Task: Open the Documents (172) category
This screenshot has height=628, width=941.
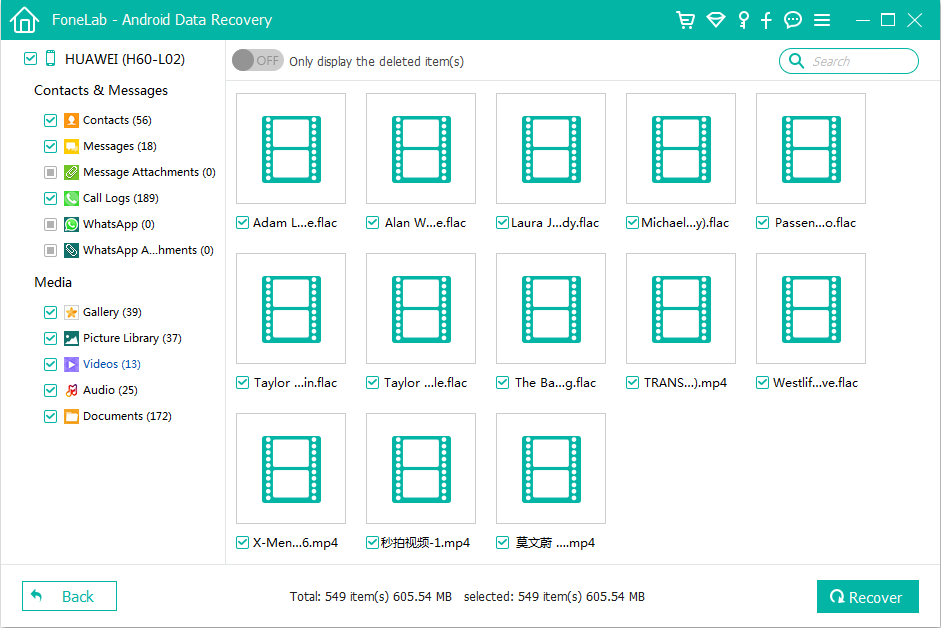Action: pos(127,416)
